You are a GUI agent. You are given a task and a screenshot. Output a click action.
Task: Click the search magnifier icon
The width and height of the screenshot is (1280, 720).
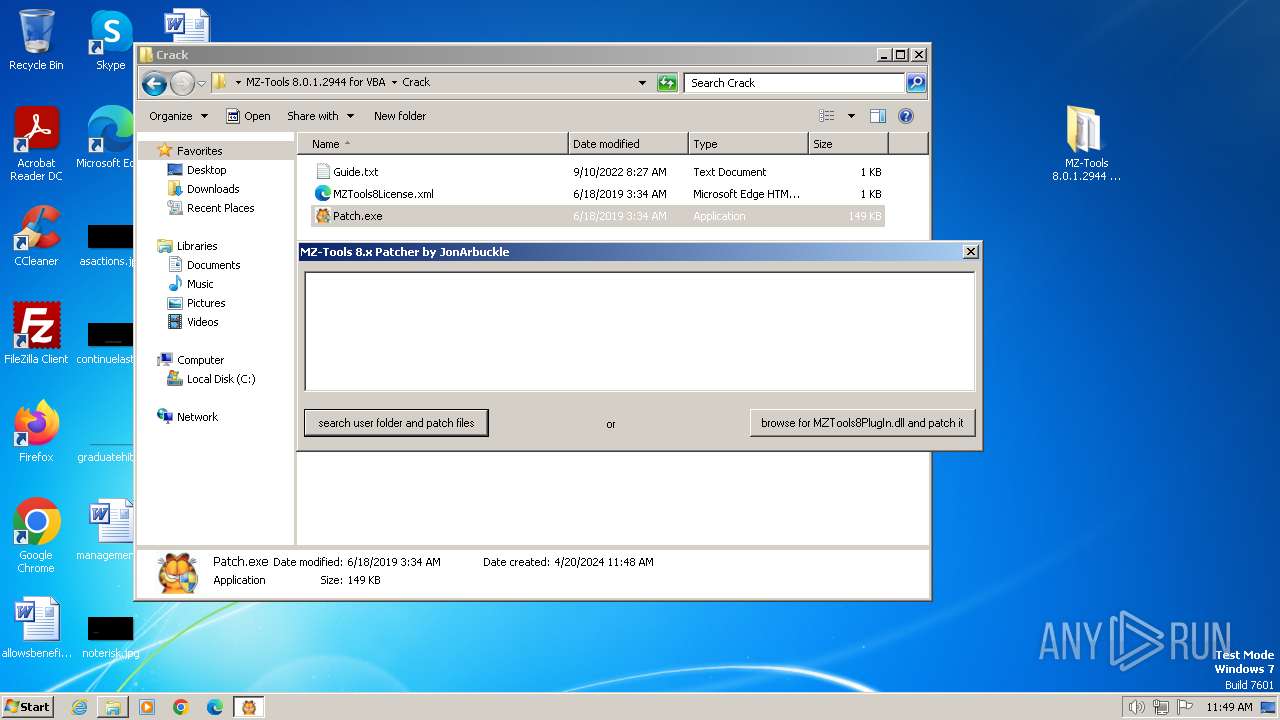pos(915,83)
